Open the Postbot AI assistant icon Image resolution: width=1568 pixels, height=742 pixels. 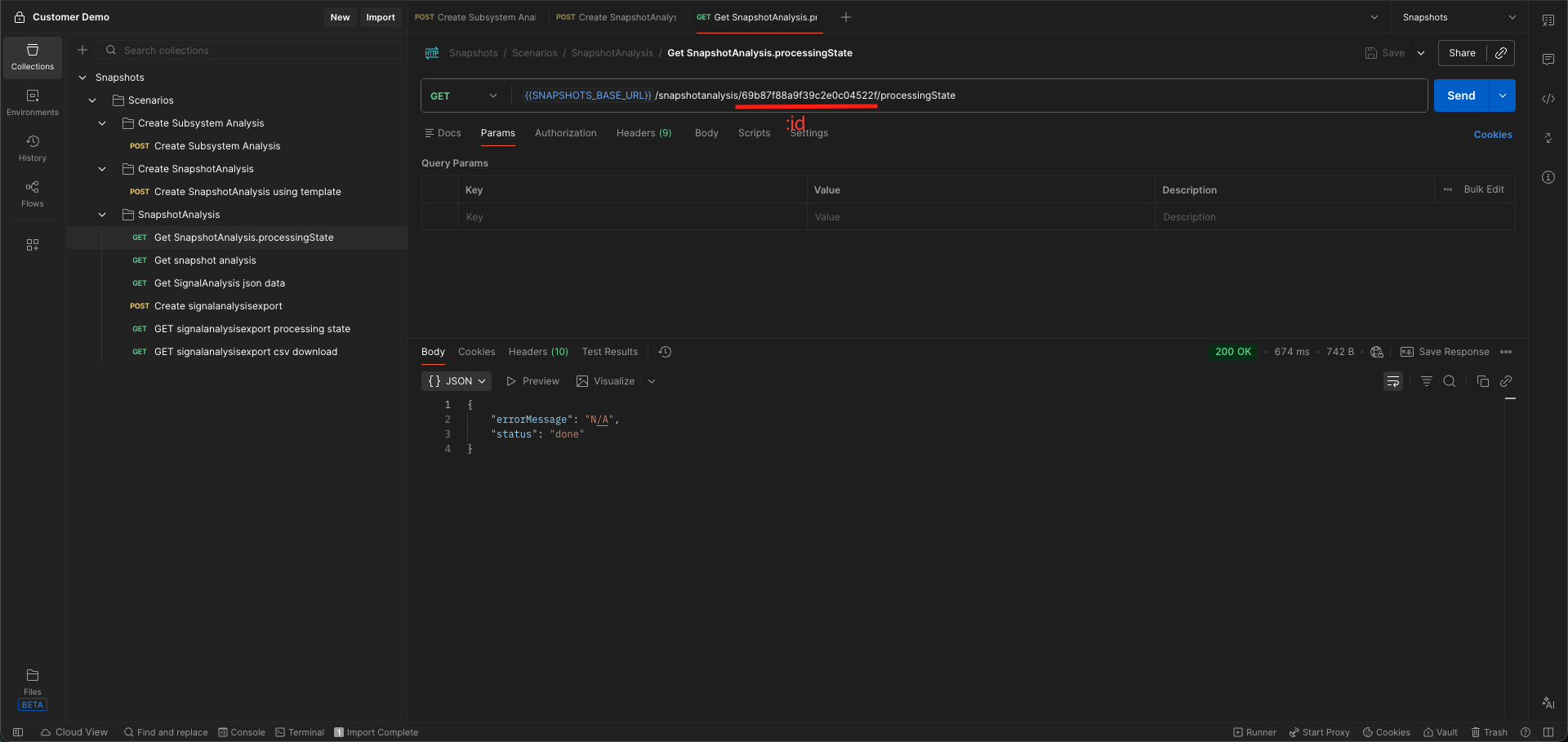pyautogui.click(x=1548, y=703)
